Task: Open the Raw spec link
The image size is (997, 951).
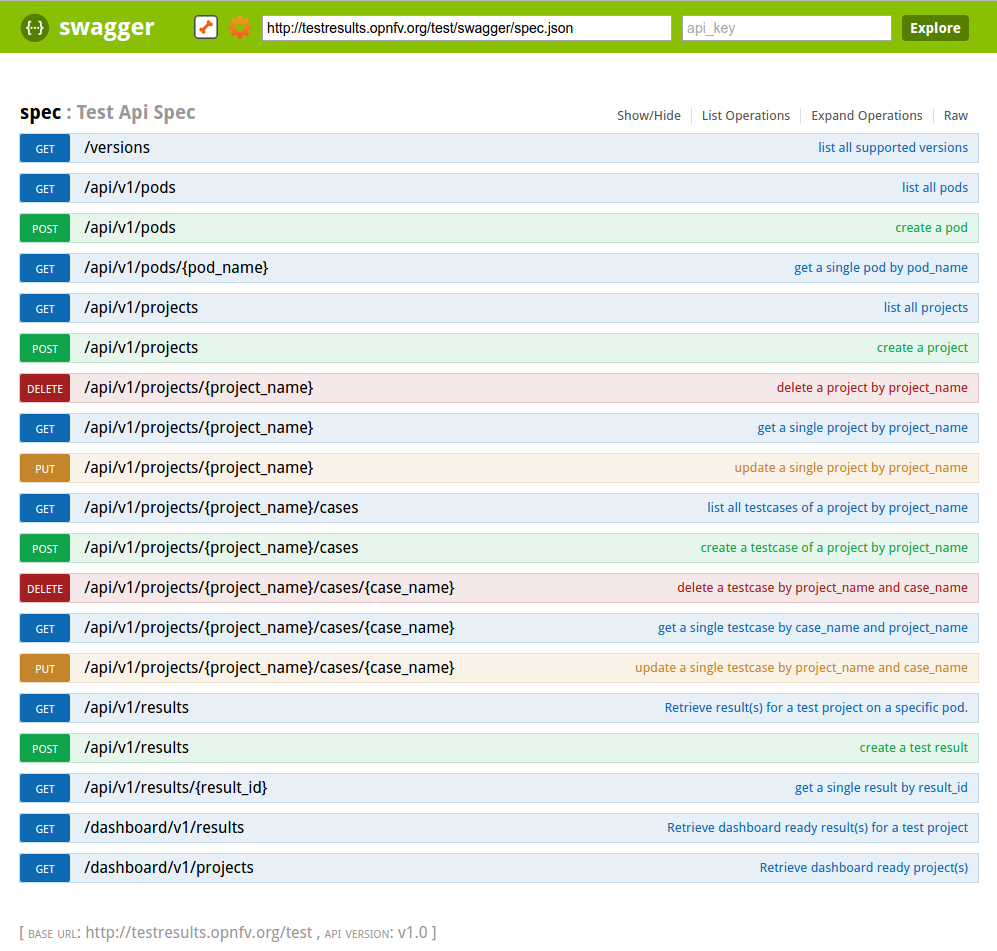Action: pyautogui.click(x=955, y=116)
